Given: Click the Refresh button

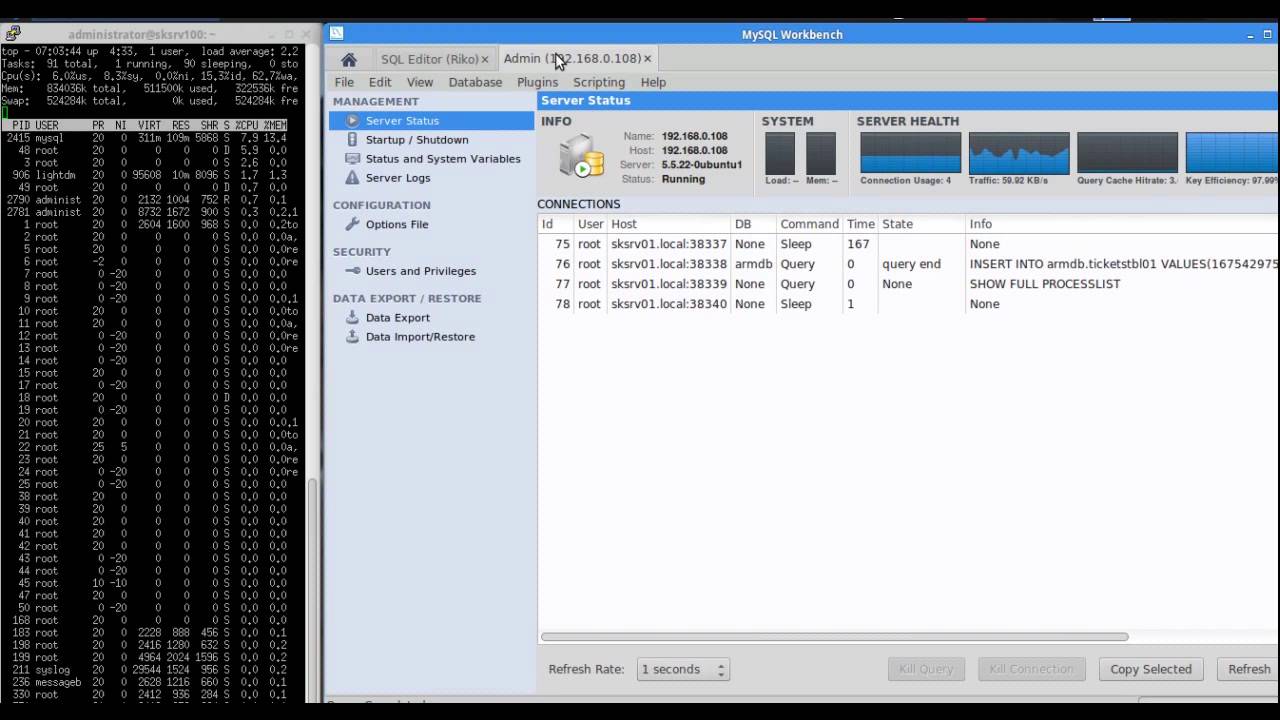Looking at the screenshot, I should tap(1248, 669).
